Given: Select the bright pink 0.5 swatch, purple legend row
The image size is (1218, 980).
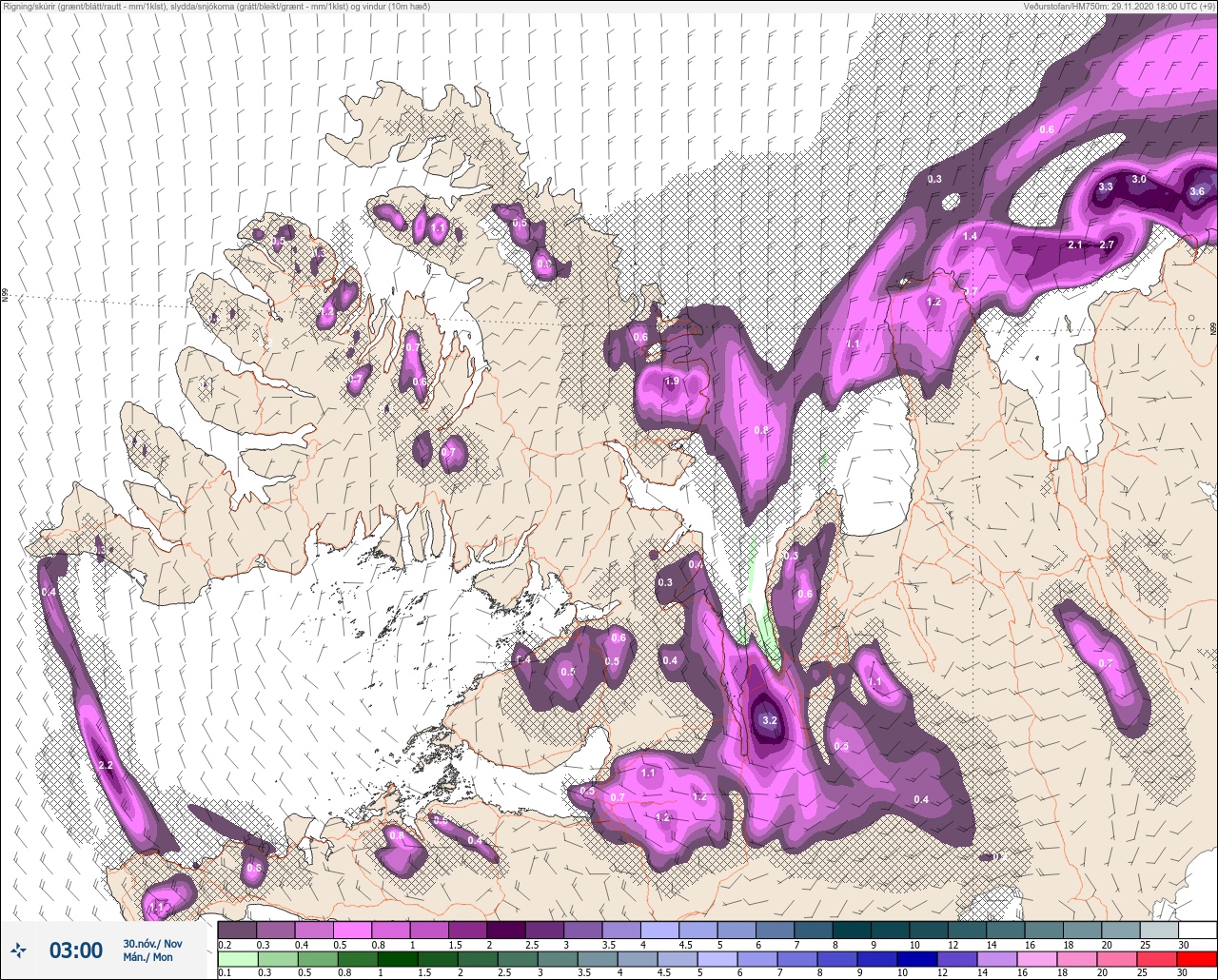Looking at the screenshot, I should click(x=352, y=930).
